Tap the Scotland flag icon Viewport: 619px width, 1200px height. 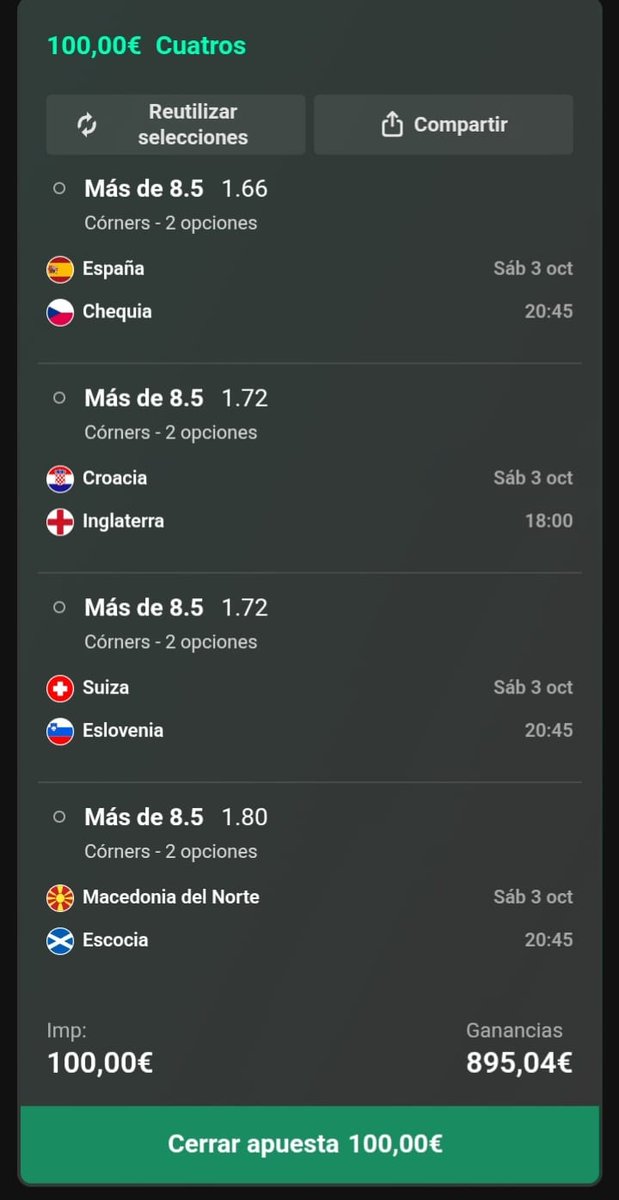[60, 941]
